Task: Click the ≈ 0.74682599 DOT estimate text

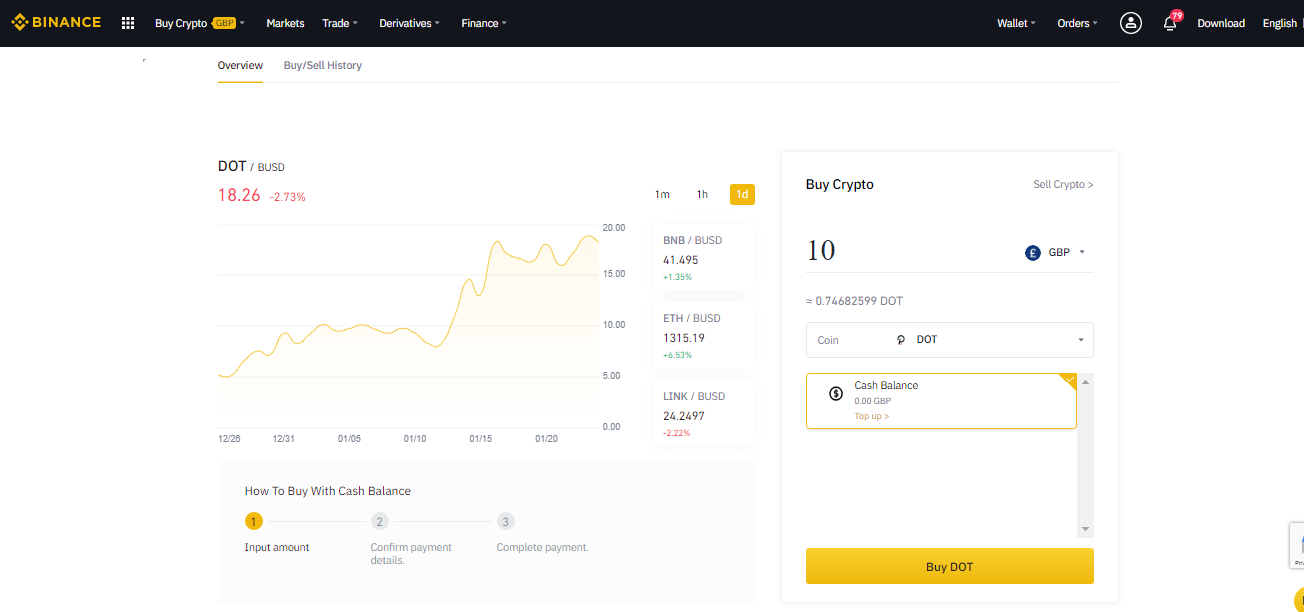Action: pyautogui.click(x=855, y=301)
